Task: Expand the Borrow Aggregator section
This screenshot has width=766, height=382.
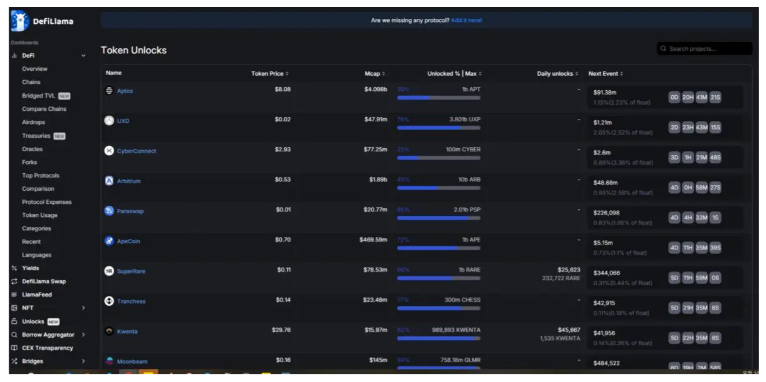Action: (x=84, y=335)
